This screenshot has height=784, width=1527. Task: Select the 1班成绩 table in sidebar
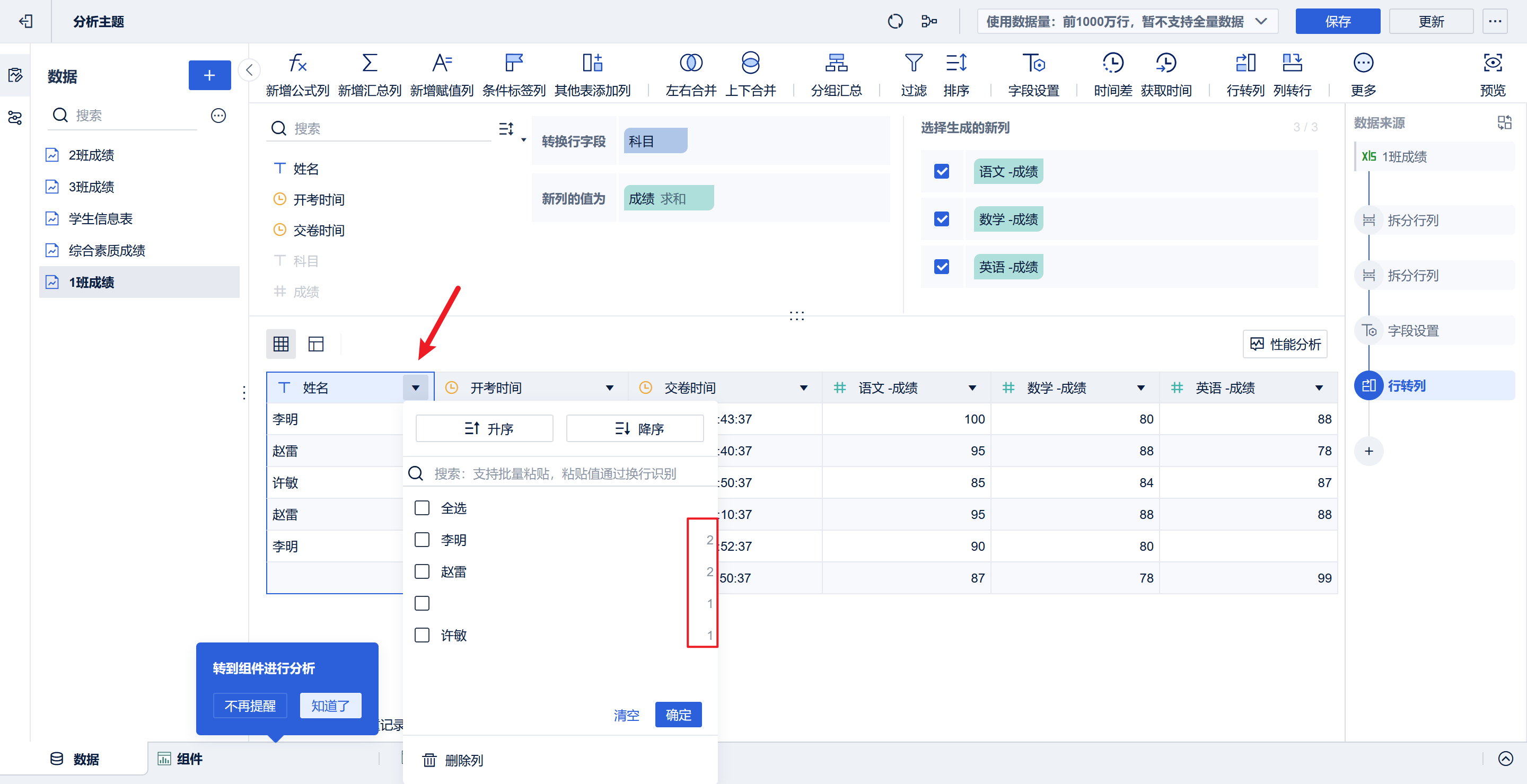(x=92, y=282)
